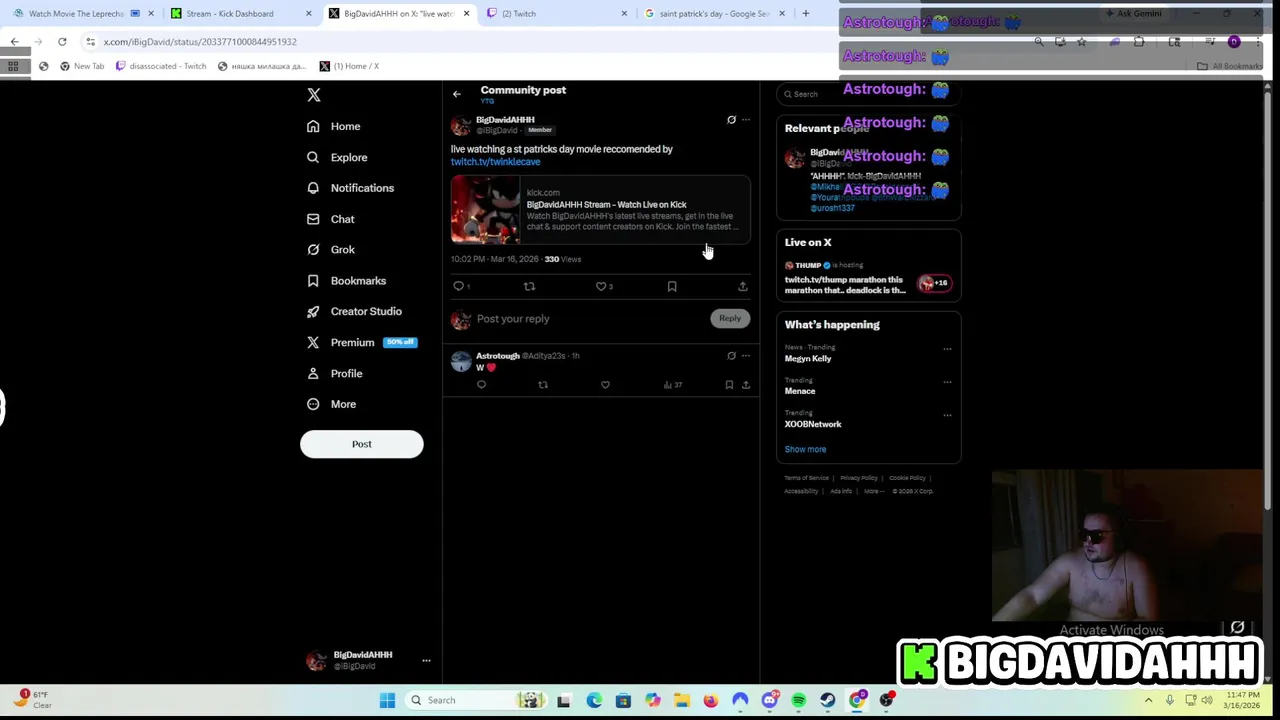Open Premium in the X sidebar

pyautogui.click(x=361, y=342)
